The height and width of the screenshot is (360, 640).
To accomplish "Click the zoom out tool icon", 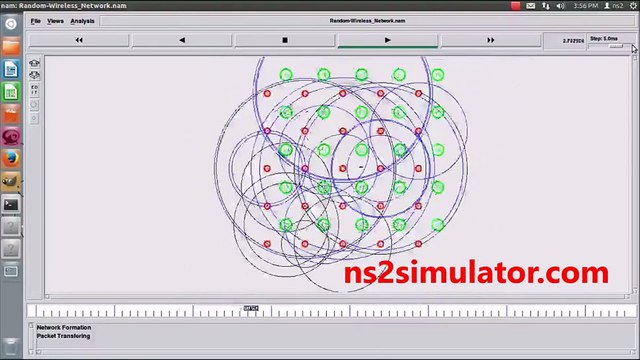I will [34, 75].
